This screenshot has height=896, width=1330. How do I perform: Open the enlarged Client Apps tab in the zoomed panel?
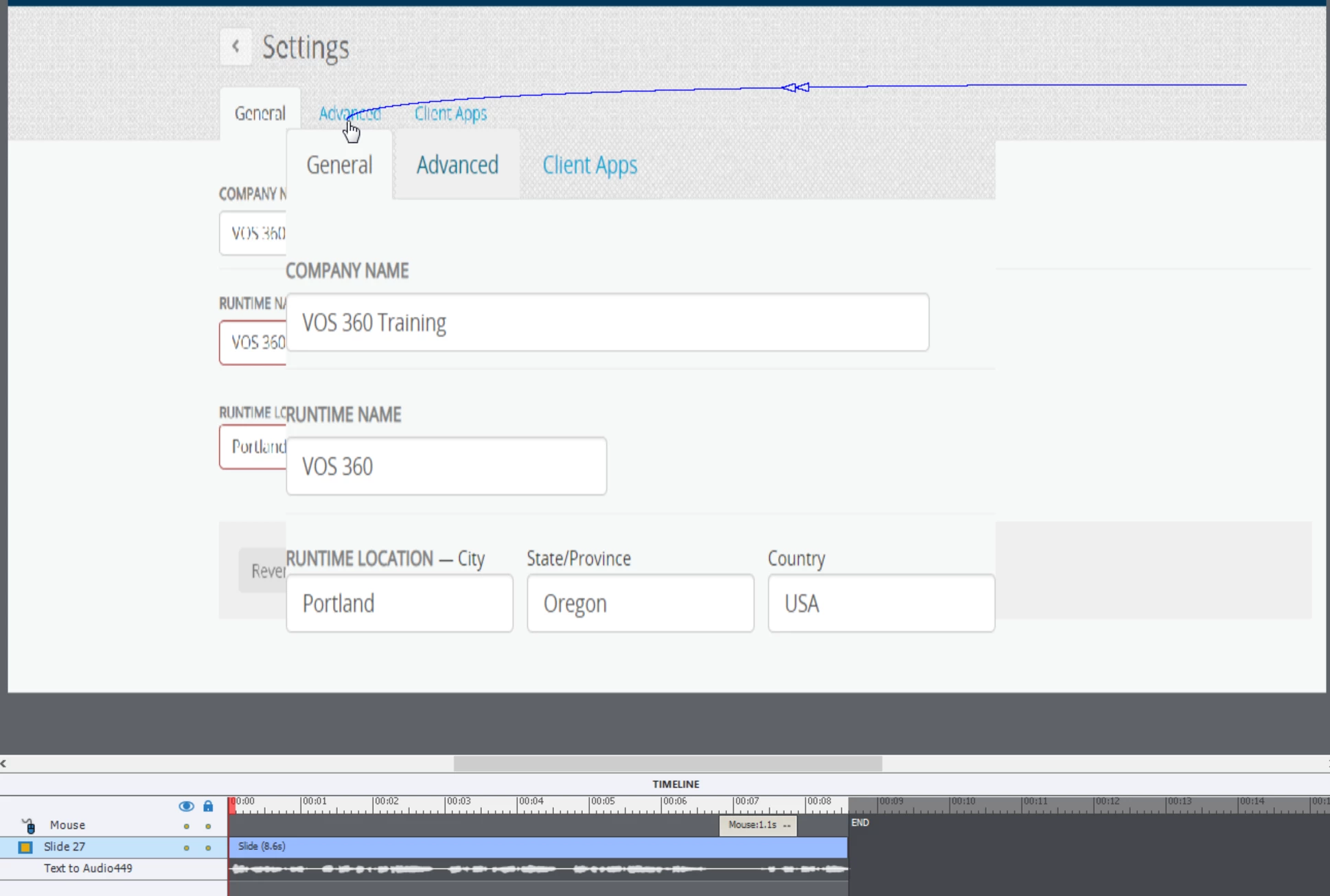590,165
